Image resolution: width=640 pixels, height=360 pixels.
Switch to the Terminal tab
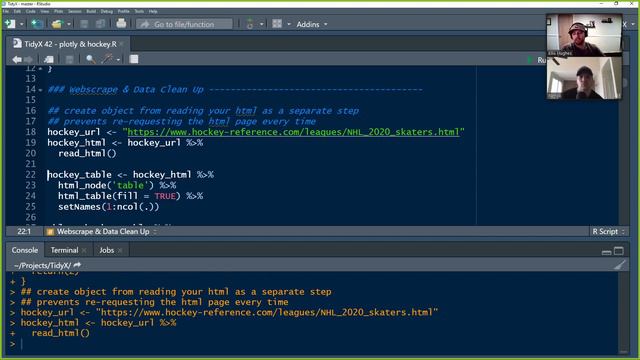[64, 250]
